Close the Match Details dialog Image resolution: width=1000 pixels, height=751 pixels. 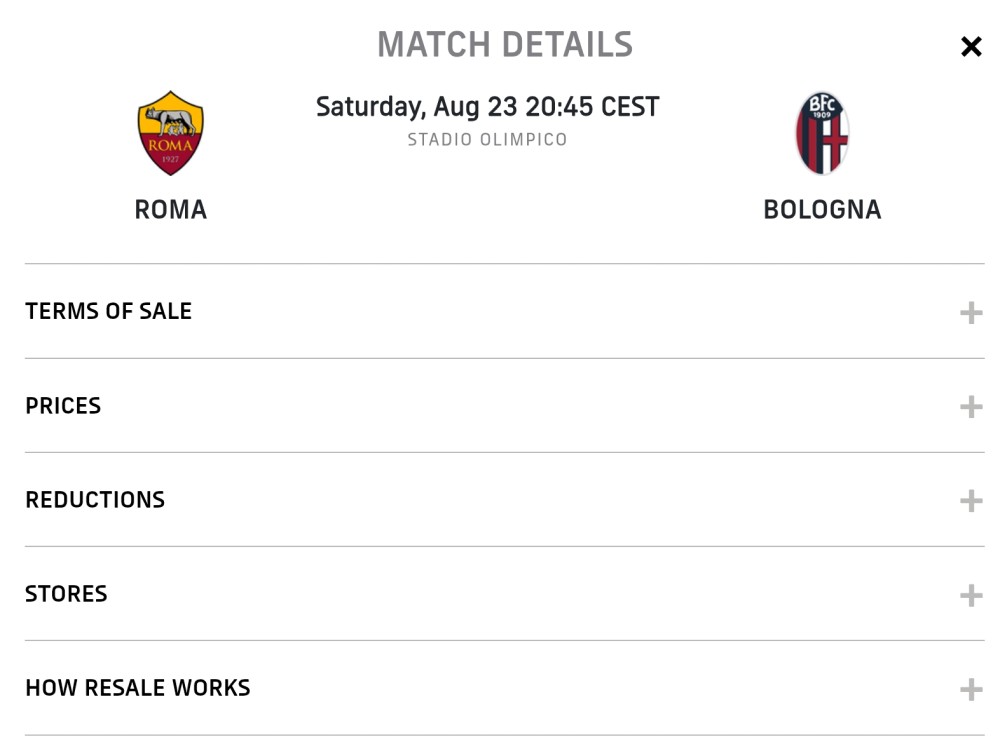pyautogui.click(x=971, y=47)
